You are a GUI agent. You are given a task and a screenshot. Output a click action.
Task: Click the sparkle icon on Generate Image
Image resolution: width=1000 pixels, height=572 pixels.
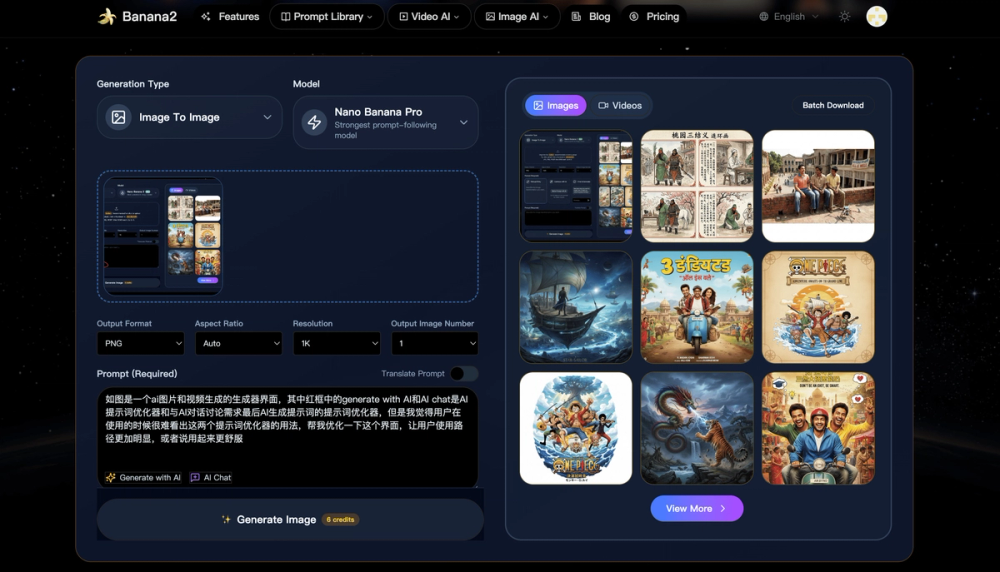pos(226,520)
